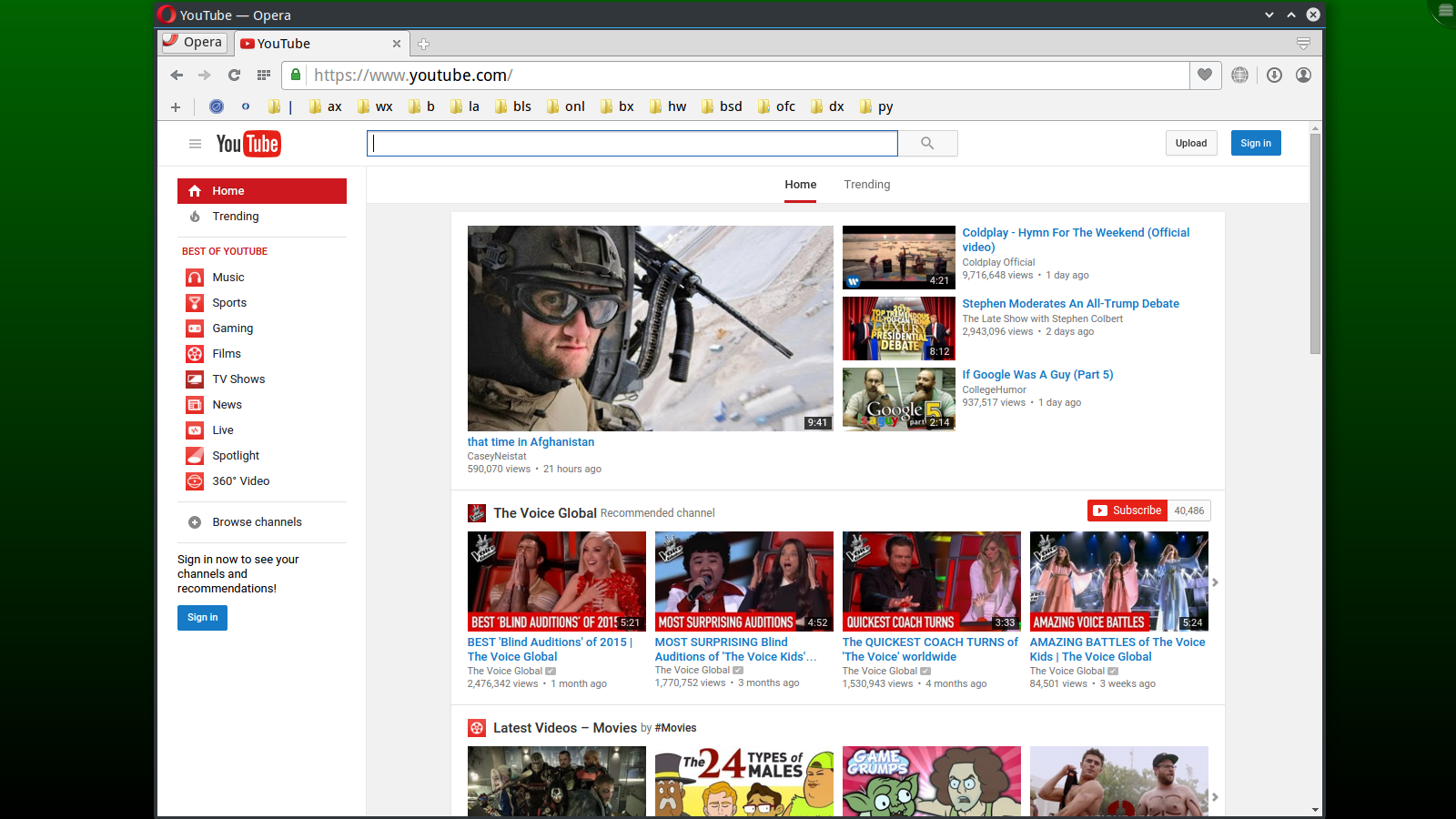Open the Opera tab list dropdown menu

click(x=1303, y=44)
